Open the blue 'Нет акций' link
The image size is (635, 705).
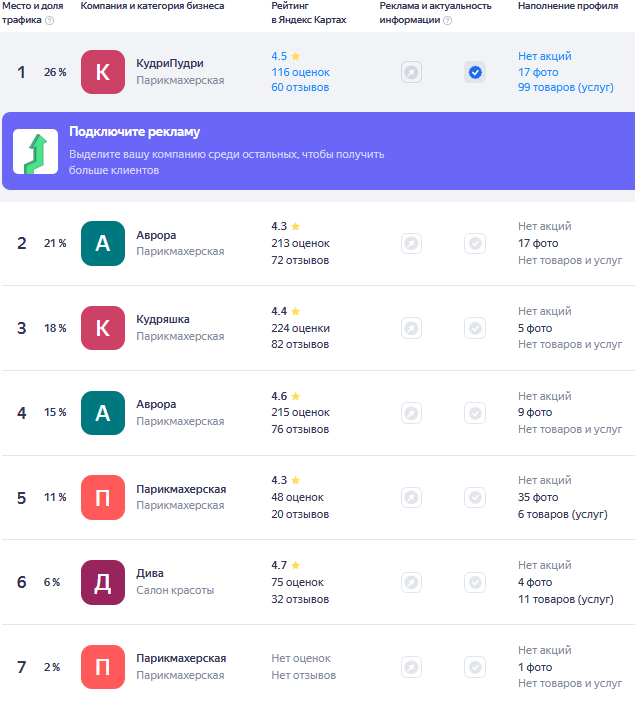[545, 56]
